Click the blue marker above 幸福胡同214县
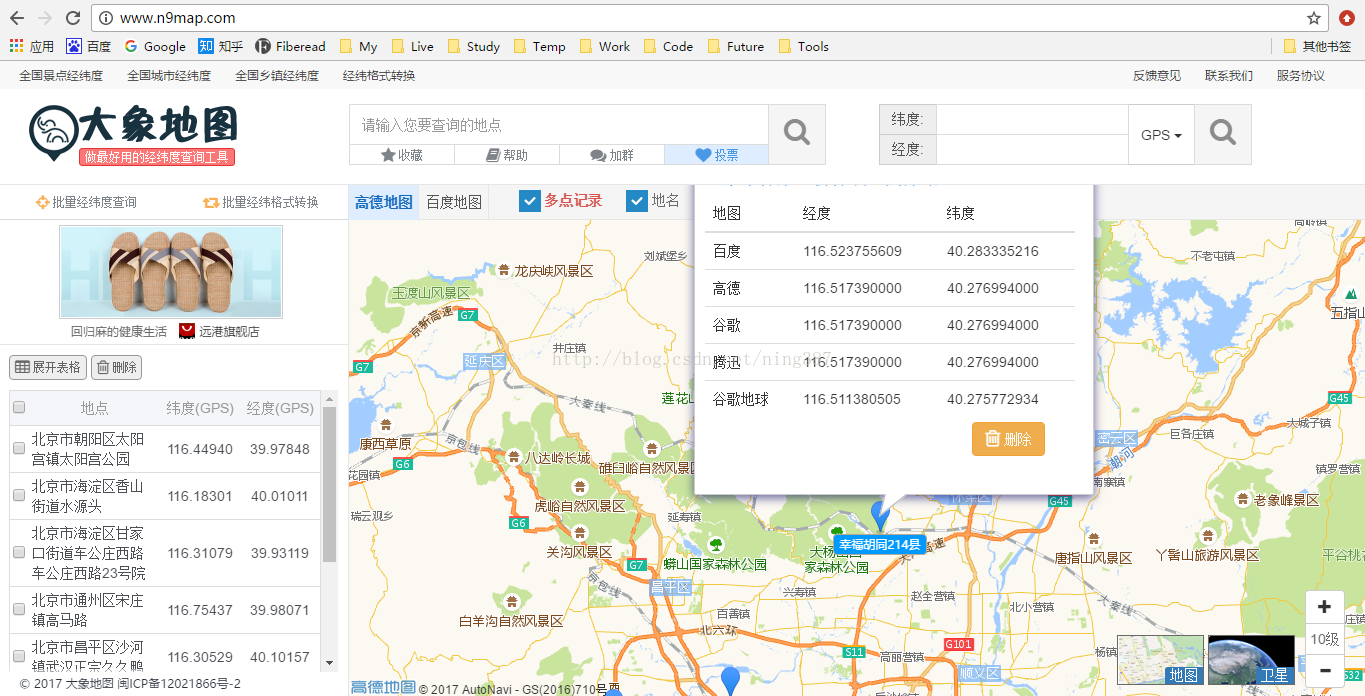This screenshot has width=1365, height=696. pyautogui.click(x=880, y=515)
